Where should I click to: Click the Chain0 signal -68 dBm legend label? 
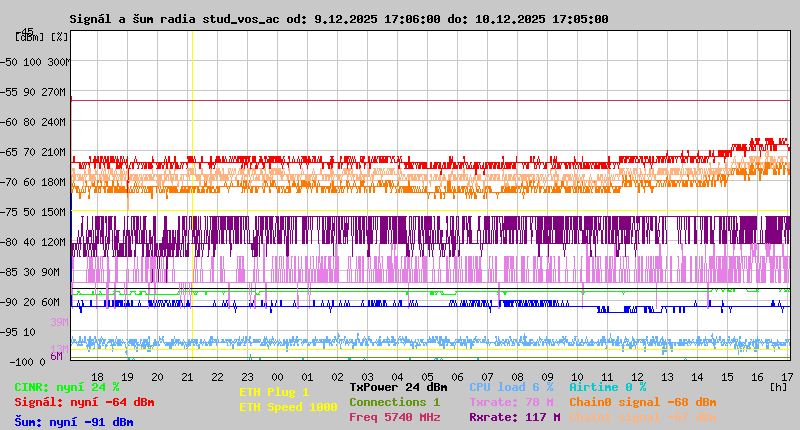(643, 402)
